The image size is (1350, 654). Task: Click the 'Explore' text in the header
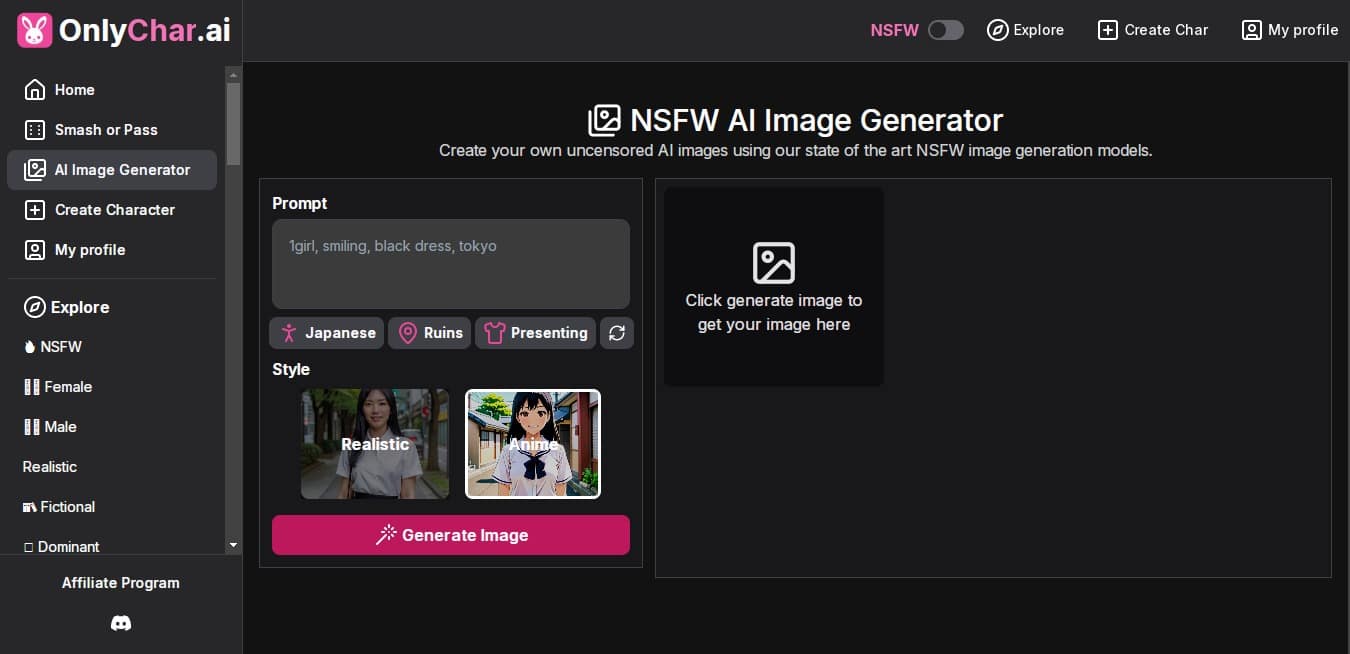coord(1039,30)
